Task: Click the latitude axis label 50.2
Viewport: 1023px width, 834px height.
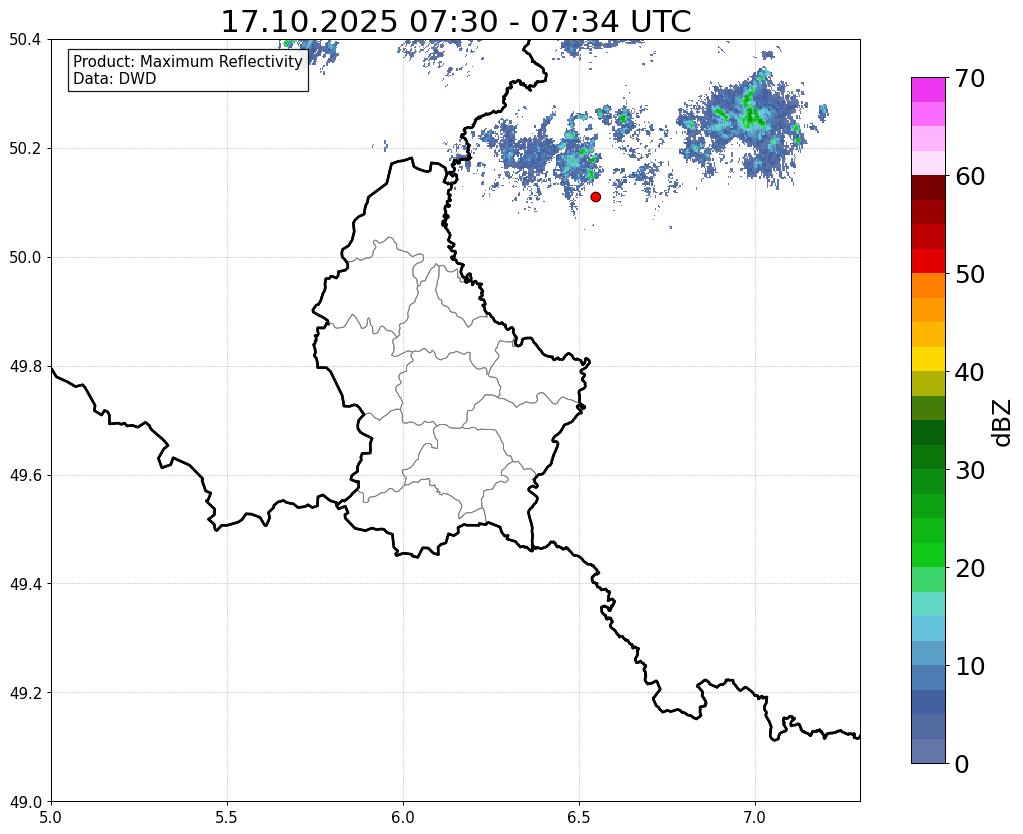Action: (25, 149)
